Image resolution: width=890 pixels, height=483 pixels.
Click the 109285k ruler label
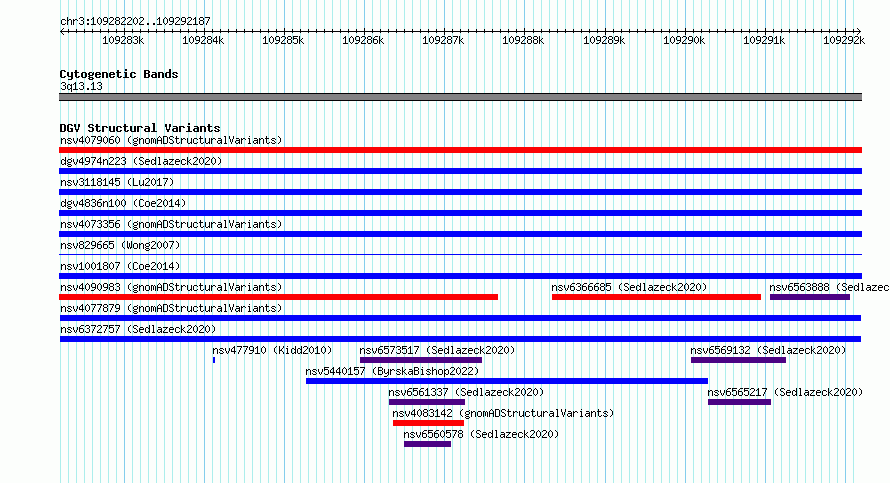pos(283,40)
